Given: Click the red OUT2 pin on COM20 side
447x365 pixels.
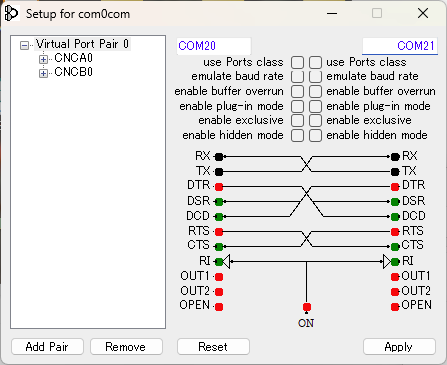Looking at the screenshot, I should click(219, 292).
